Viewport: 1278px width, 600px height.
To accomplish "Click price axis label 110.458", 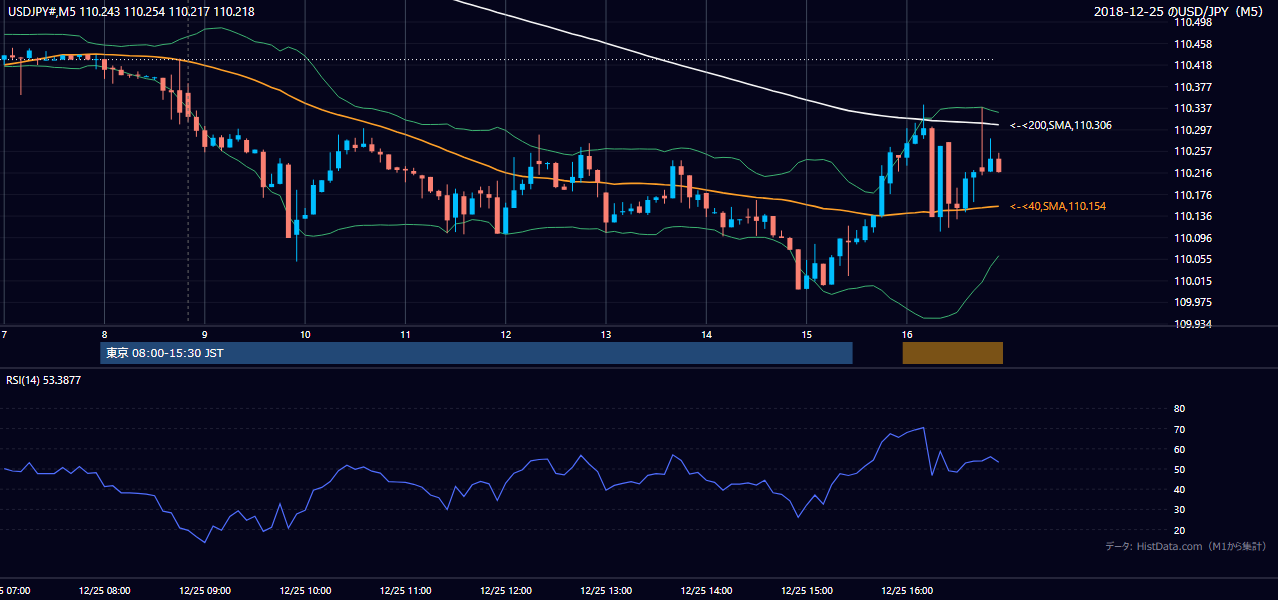I will click(x=1193, y=44).
